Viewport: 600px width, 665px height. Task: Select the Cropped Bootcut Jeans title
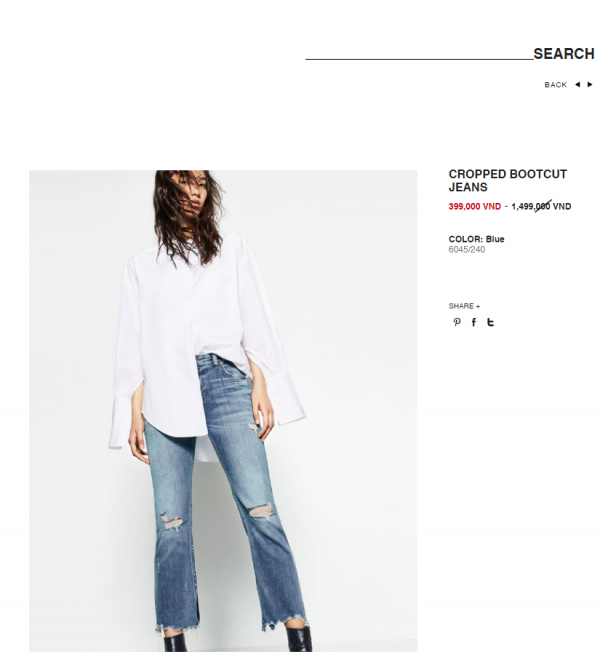click(x=508, y=181)
